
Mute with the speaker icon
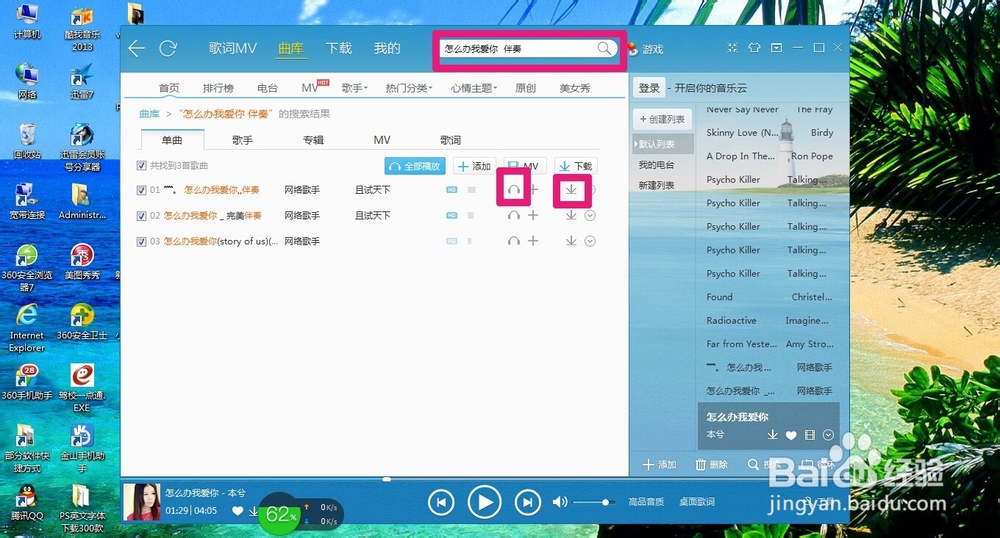(559, 502)
